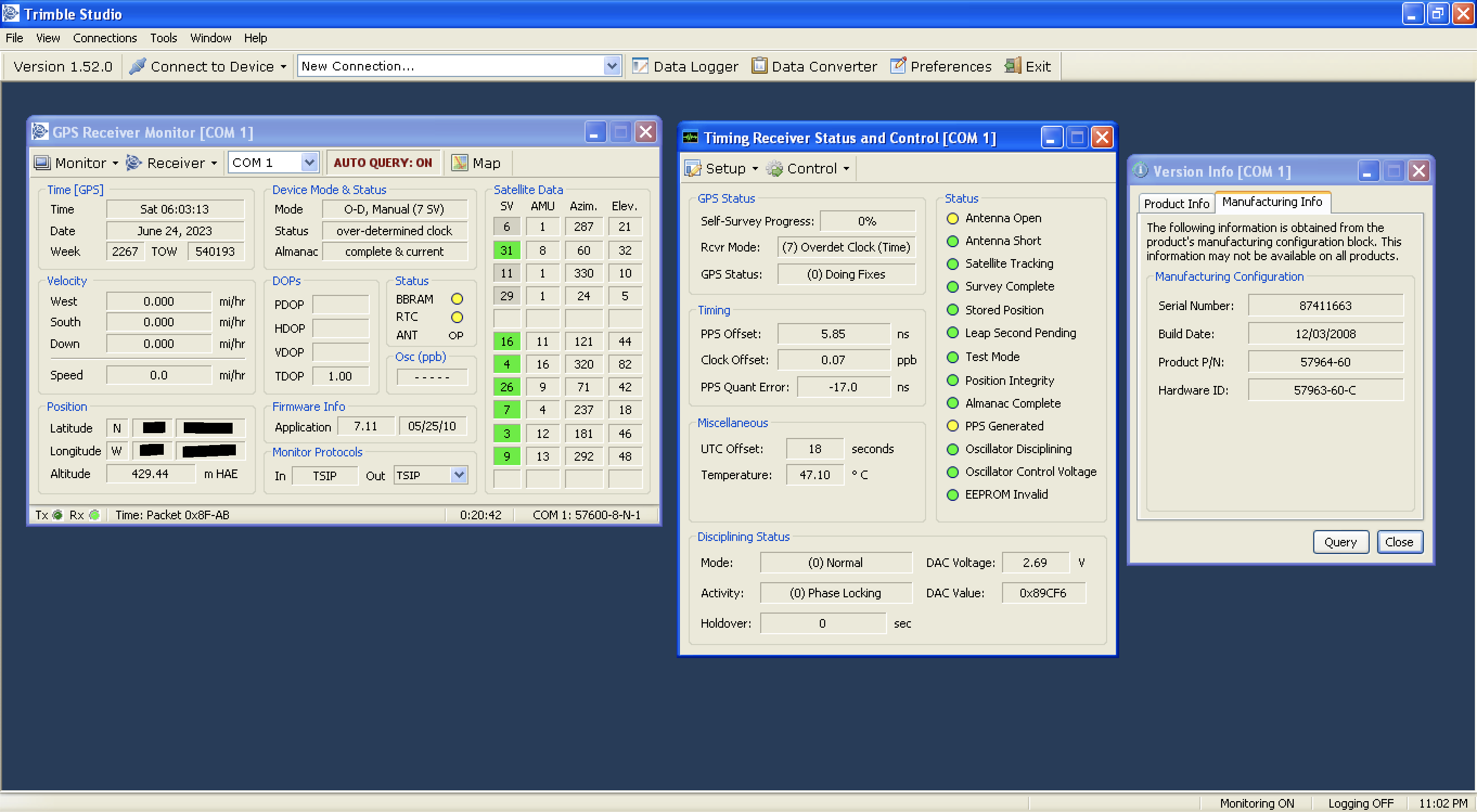Click the Hardware ID value 57963-60-C
The image size is (1477, 812).
click(x=1325, y=390)
